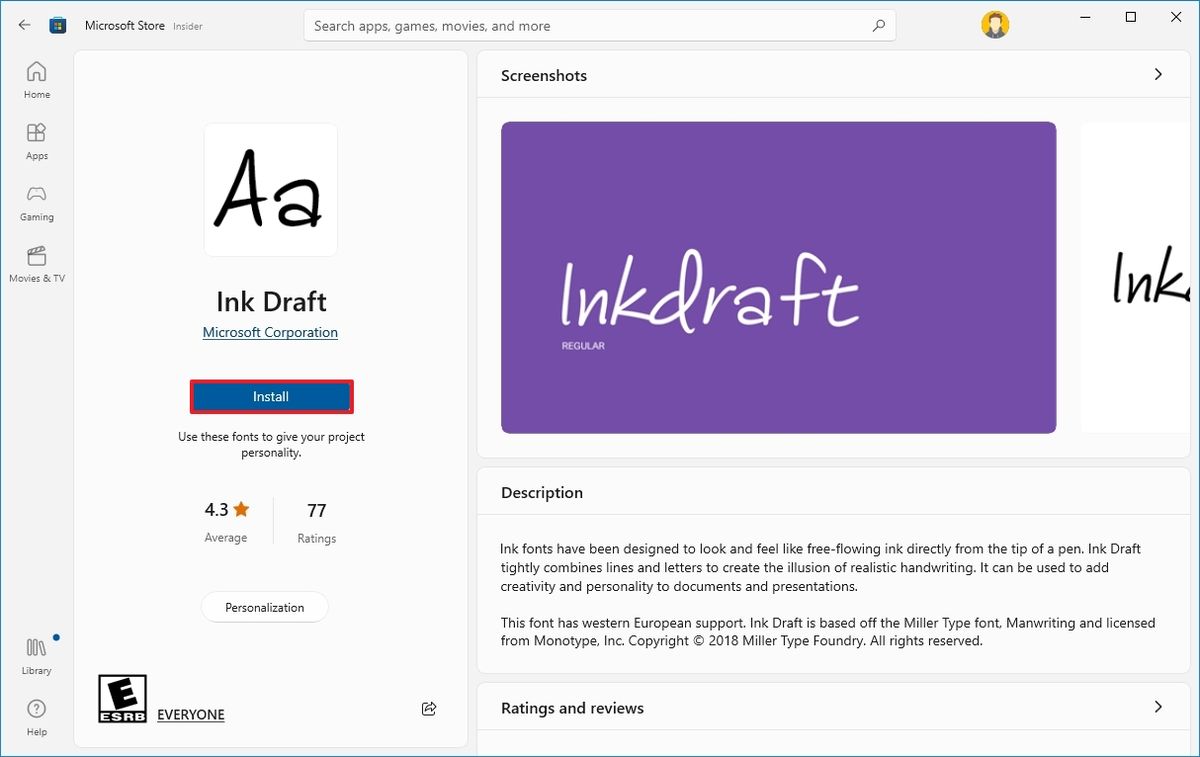The width and height of the screenshot is (1200, 757).
Task: Click the search field for apps and games
Action: click(600, 25)
